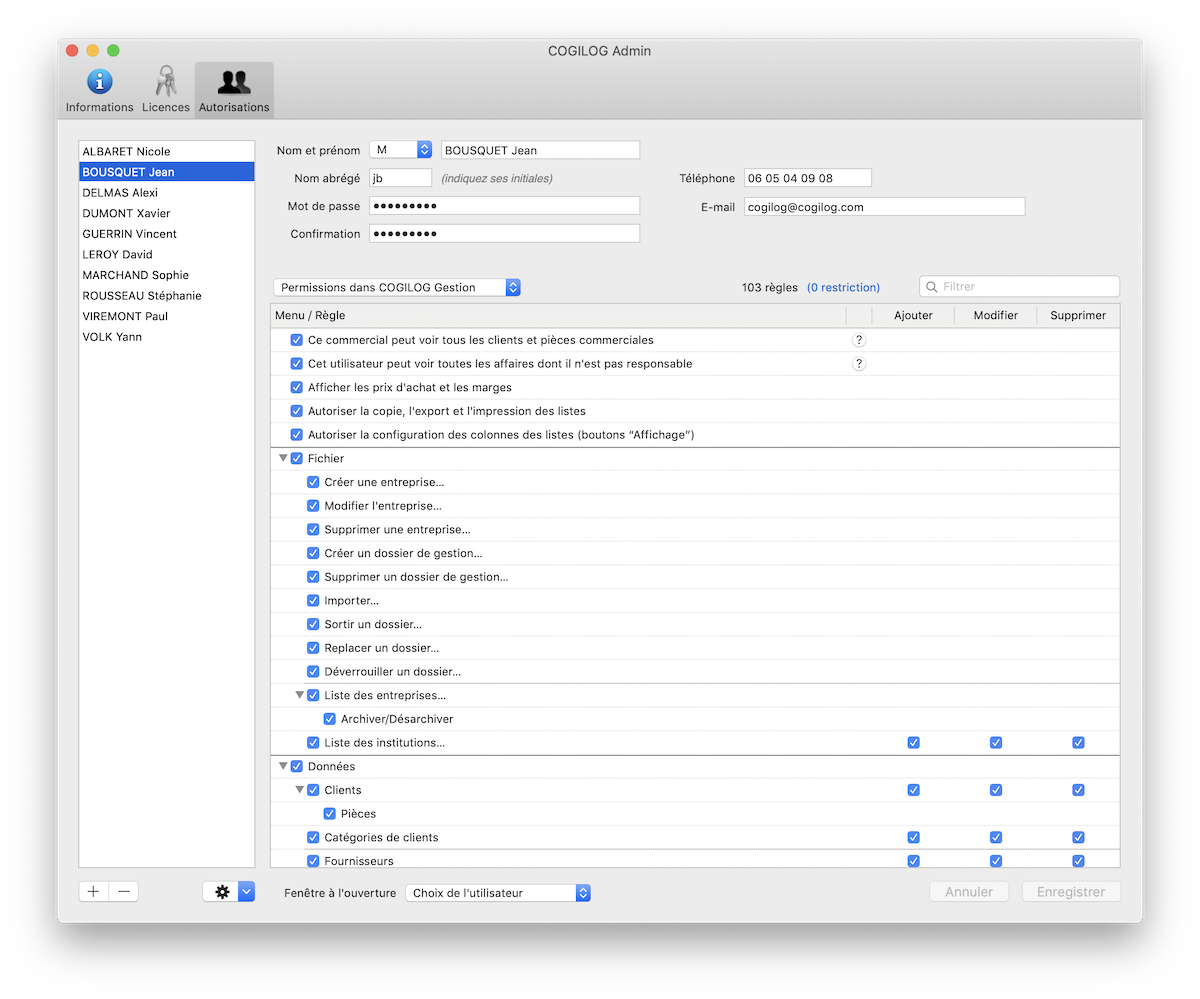Toggle Modifier checkbox for Liste des institutions

pyautogui.click(x=996, y=743)
